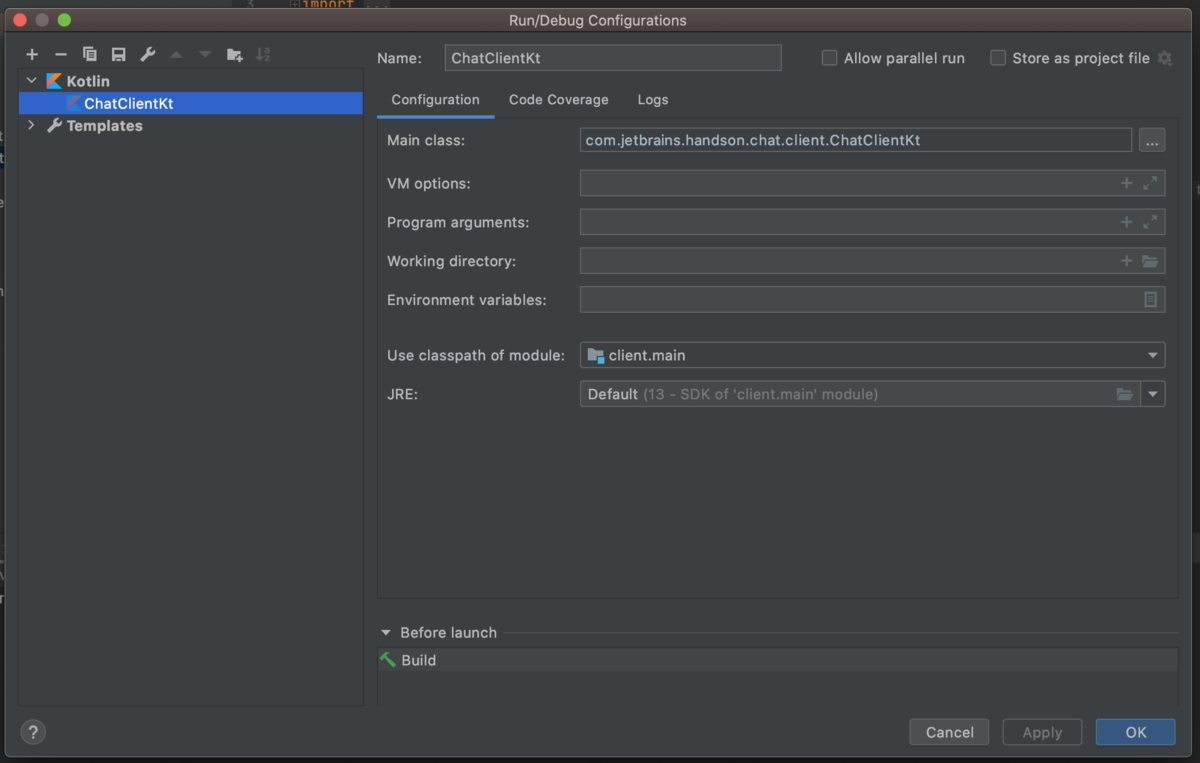1200x763 pixels.
Task: Save the configuration with the floppy disk icon
Action: (x=119, y=54)
